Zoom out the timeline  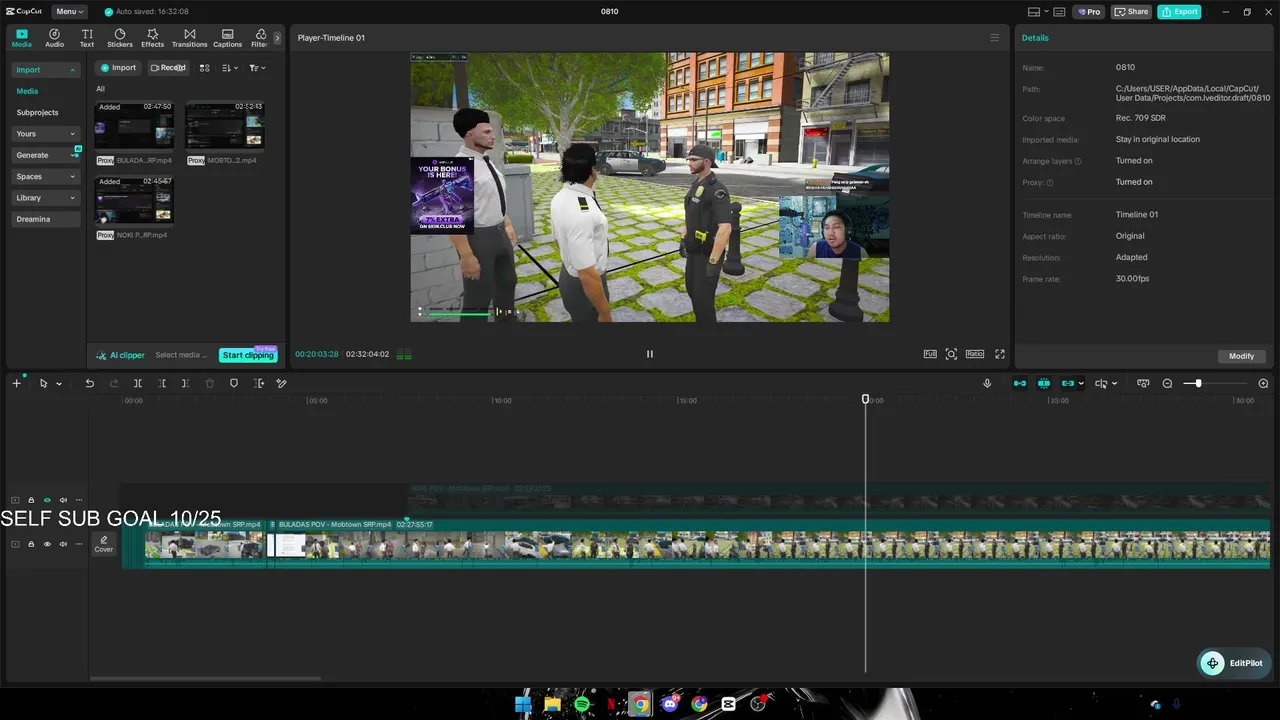coord(1167,383)
